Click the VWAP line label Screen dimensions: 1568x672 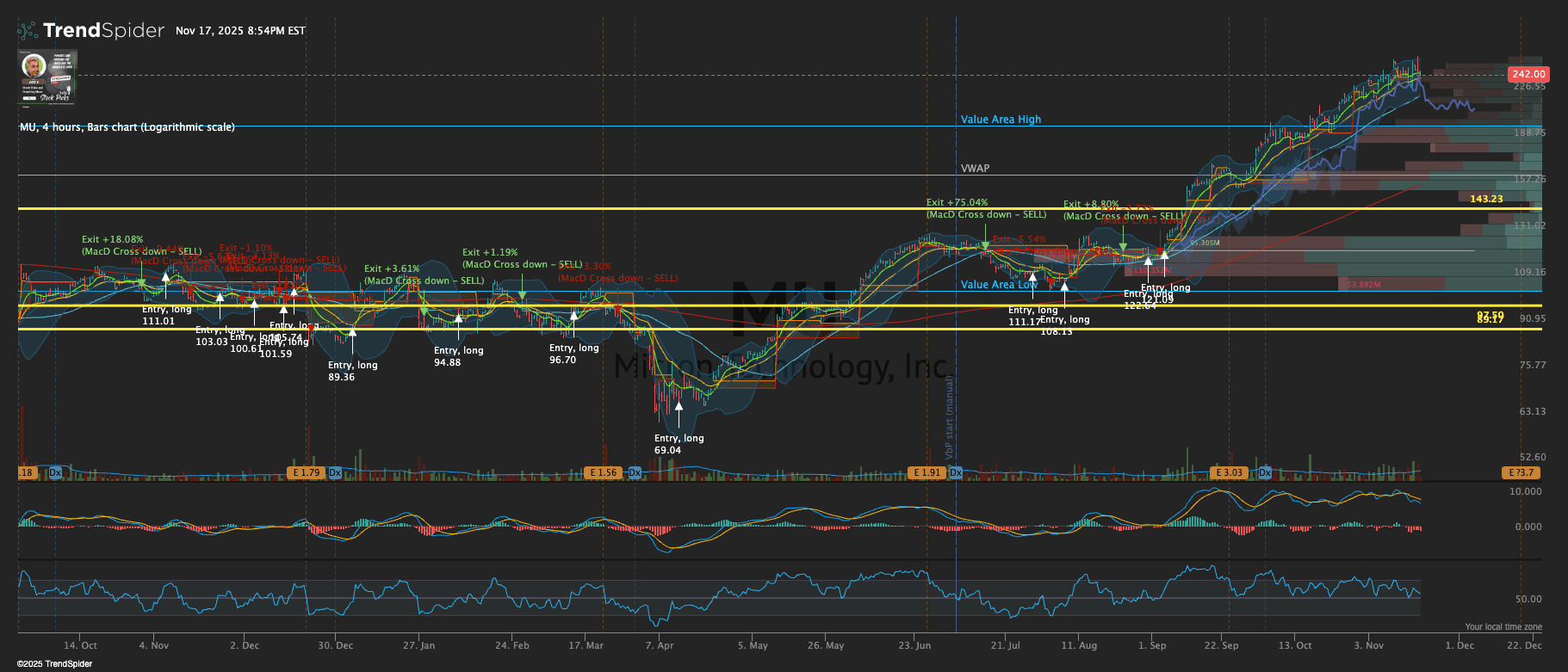pyautogui.click(x=975, y=169)
